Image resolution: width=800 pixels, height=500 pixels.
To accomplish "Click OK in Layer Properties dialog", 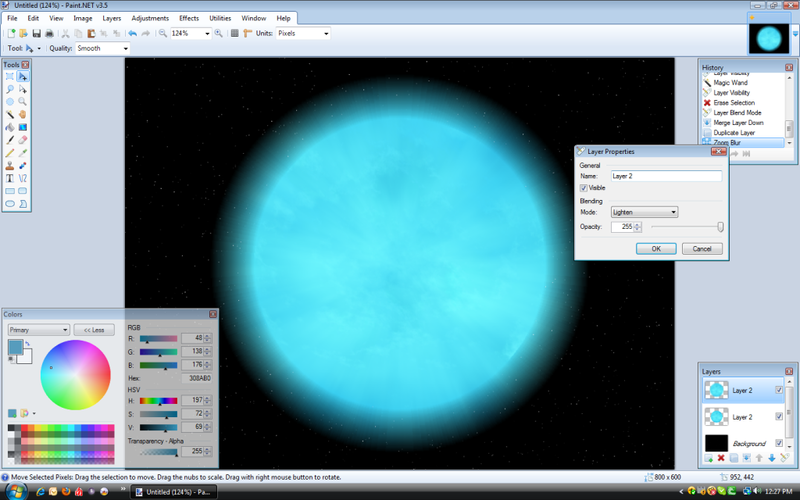I will pos(656,248).
